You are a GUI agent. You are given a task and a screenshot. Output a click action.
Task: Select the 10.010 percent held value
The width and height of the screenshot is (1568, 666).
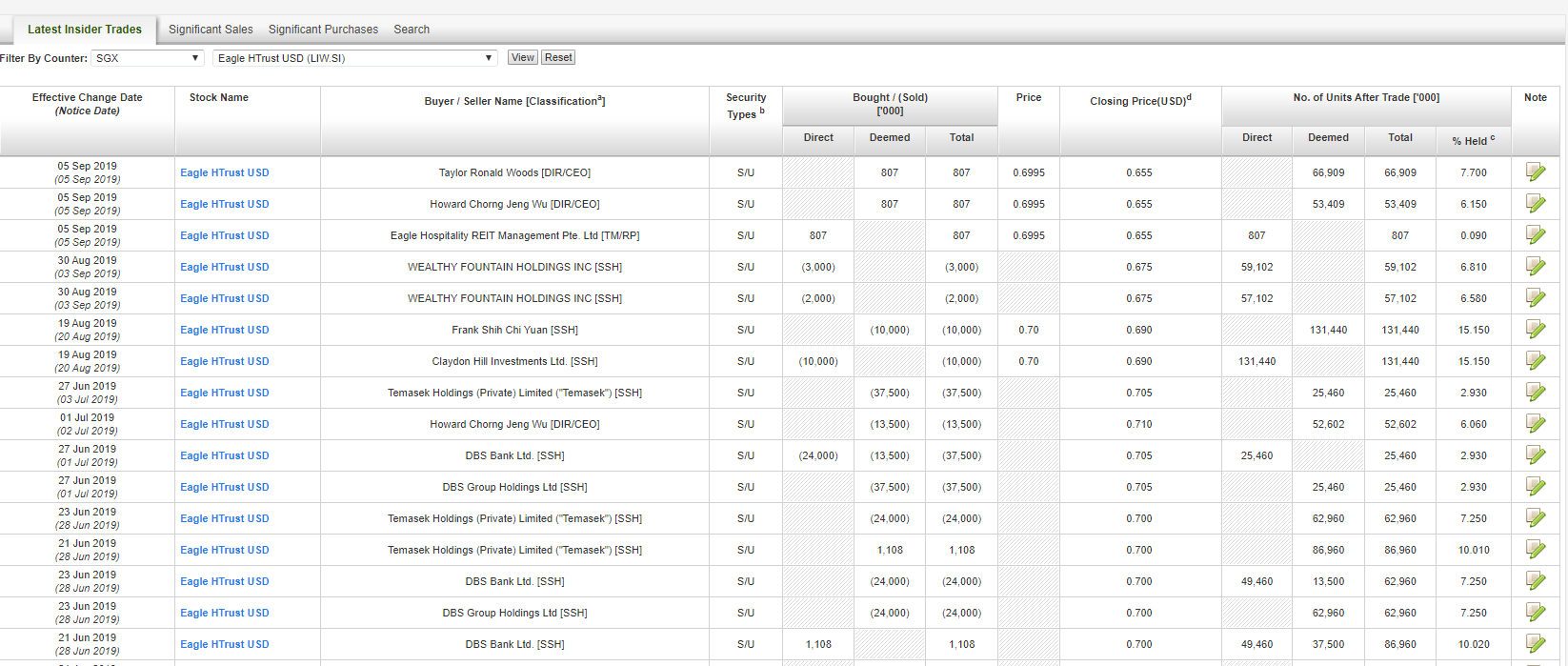tap(1474, 551)
